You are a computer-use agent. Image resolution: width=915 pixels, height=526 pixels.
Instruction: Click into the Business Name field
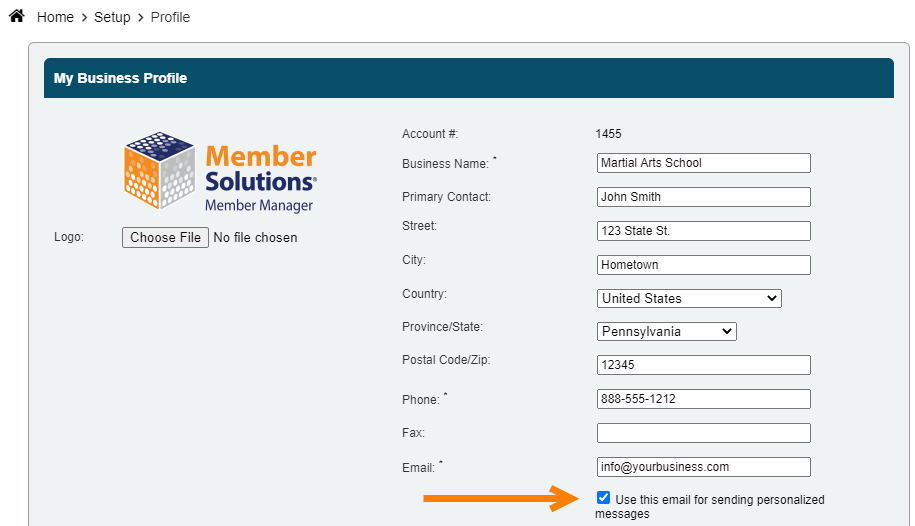[703, 163]
